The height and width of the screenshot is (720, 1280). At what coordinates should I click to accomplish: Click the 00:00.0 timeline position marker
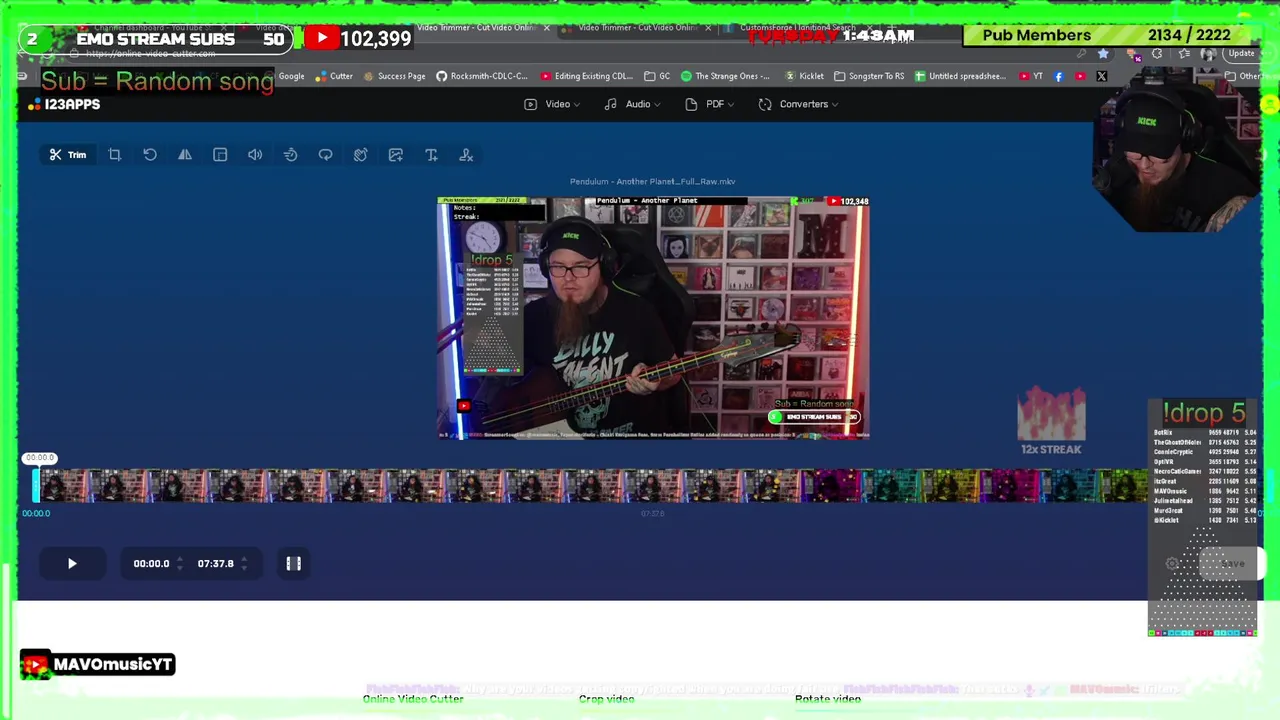pyautogui.click(x=40, y=458)
